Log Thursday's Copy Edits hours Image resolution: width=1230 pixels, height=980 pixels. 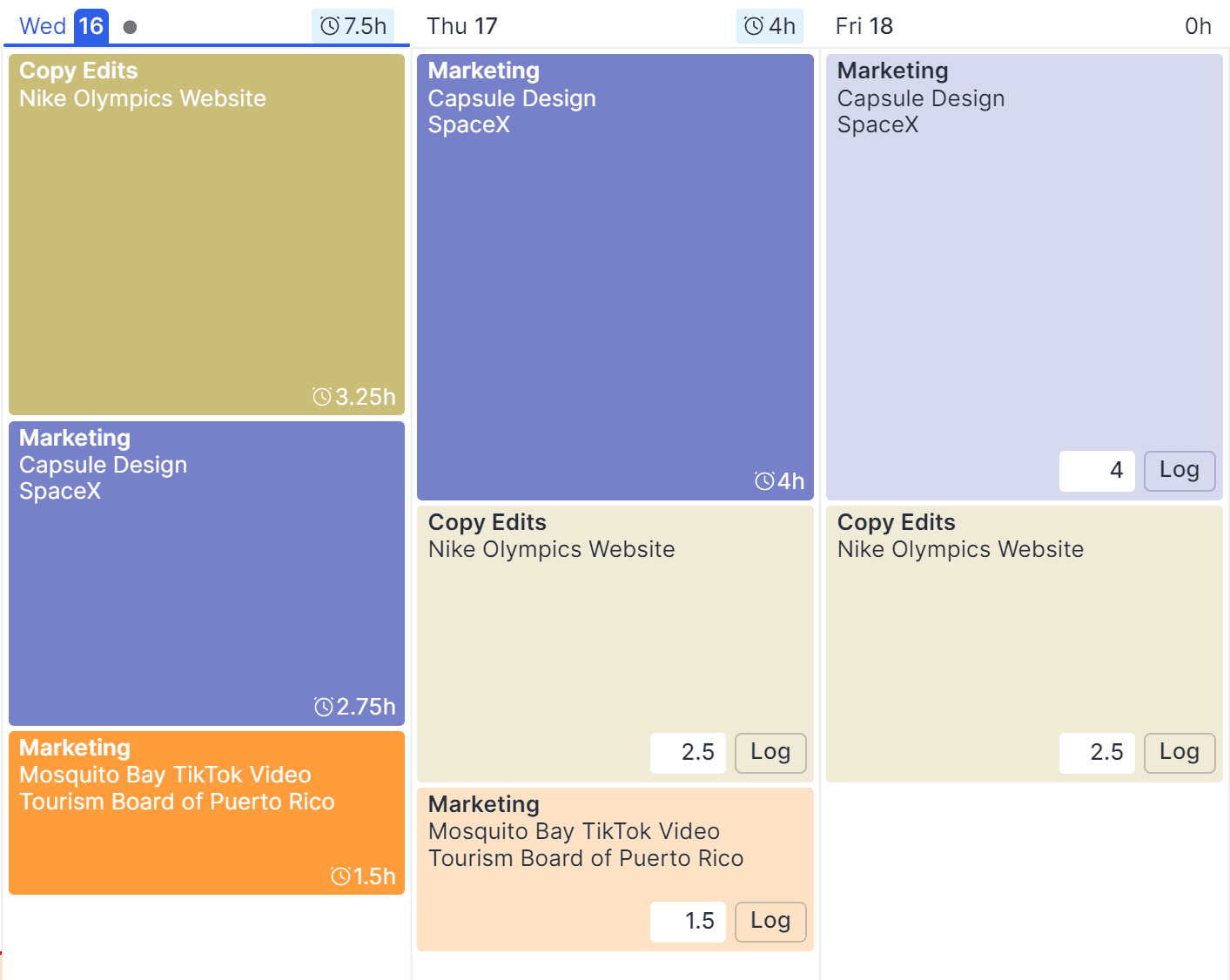pyautogui.click(x=770, y=753)
